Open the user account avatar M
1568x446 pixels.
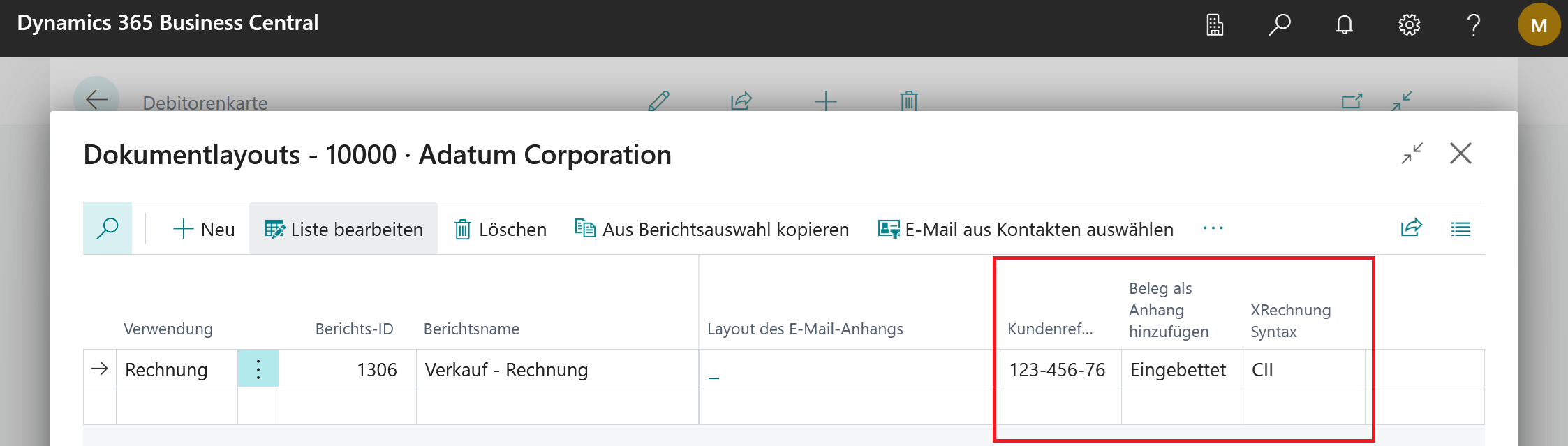point(1539,25)
